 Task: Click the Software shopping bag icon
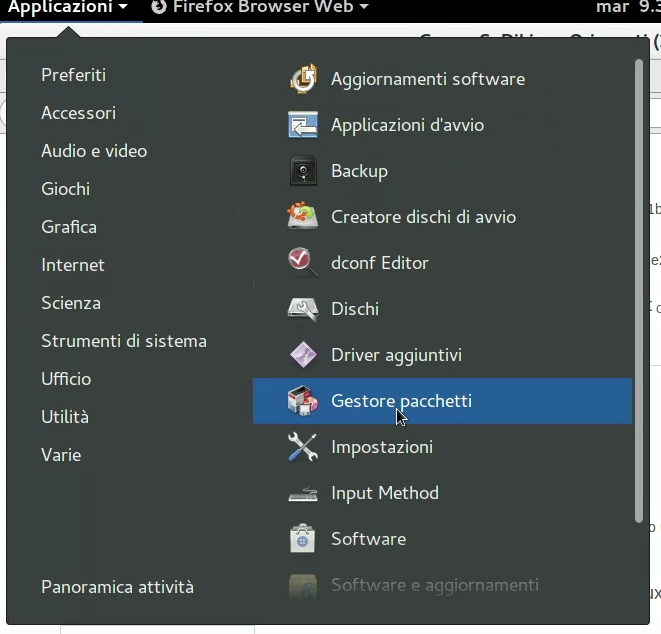pos(303,539)
